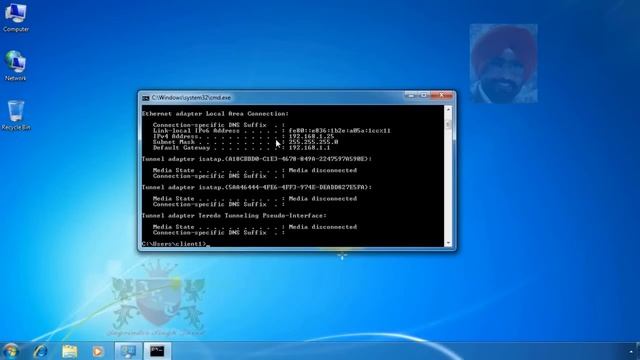
Task: Click 'Media disconnected' under Teredo adapter
Action: [323, 227]
